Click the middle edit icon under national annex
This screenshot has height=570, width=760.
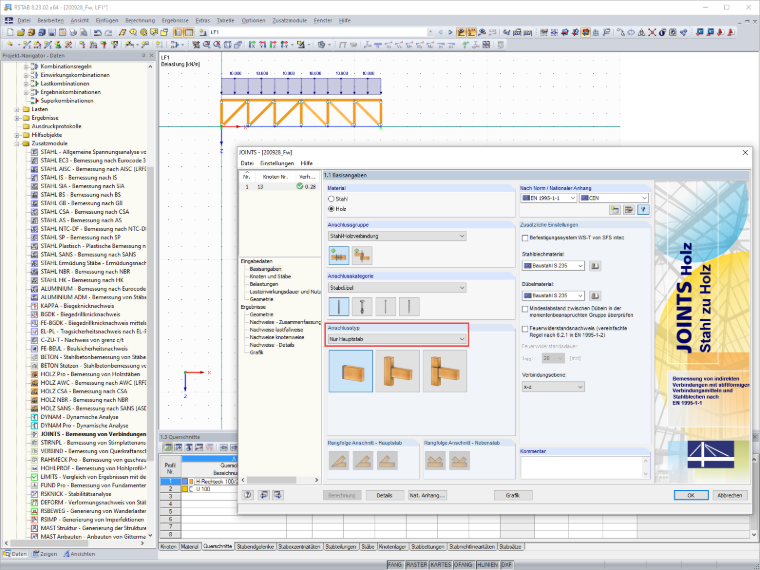(x=629, y=209)
